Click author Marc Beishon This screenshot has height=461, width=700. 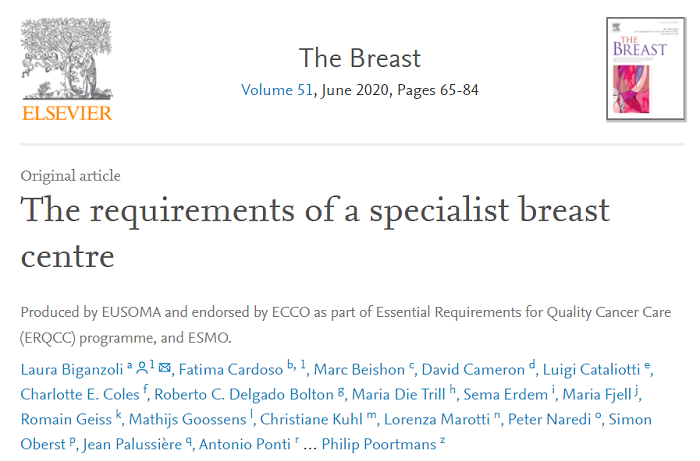(x=366, y=370)
